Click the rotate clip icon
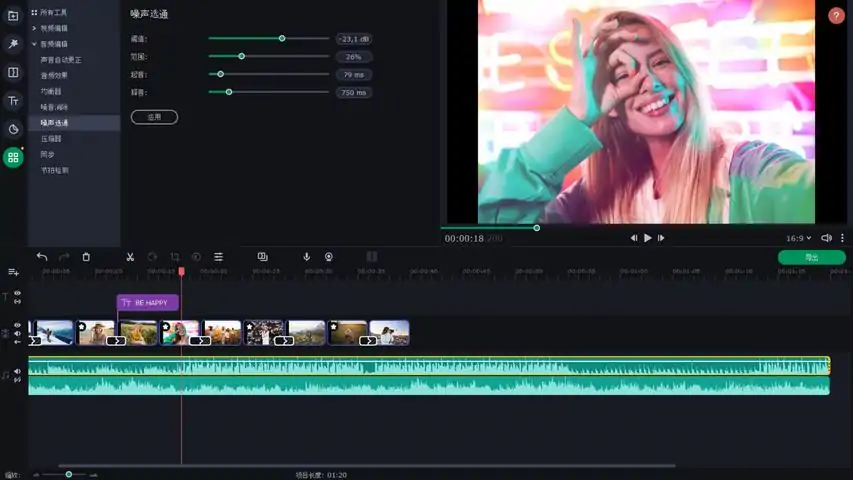Image resolution: width=853 pixels, height=480 pixels. point(152,257)
